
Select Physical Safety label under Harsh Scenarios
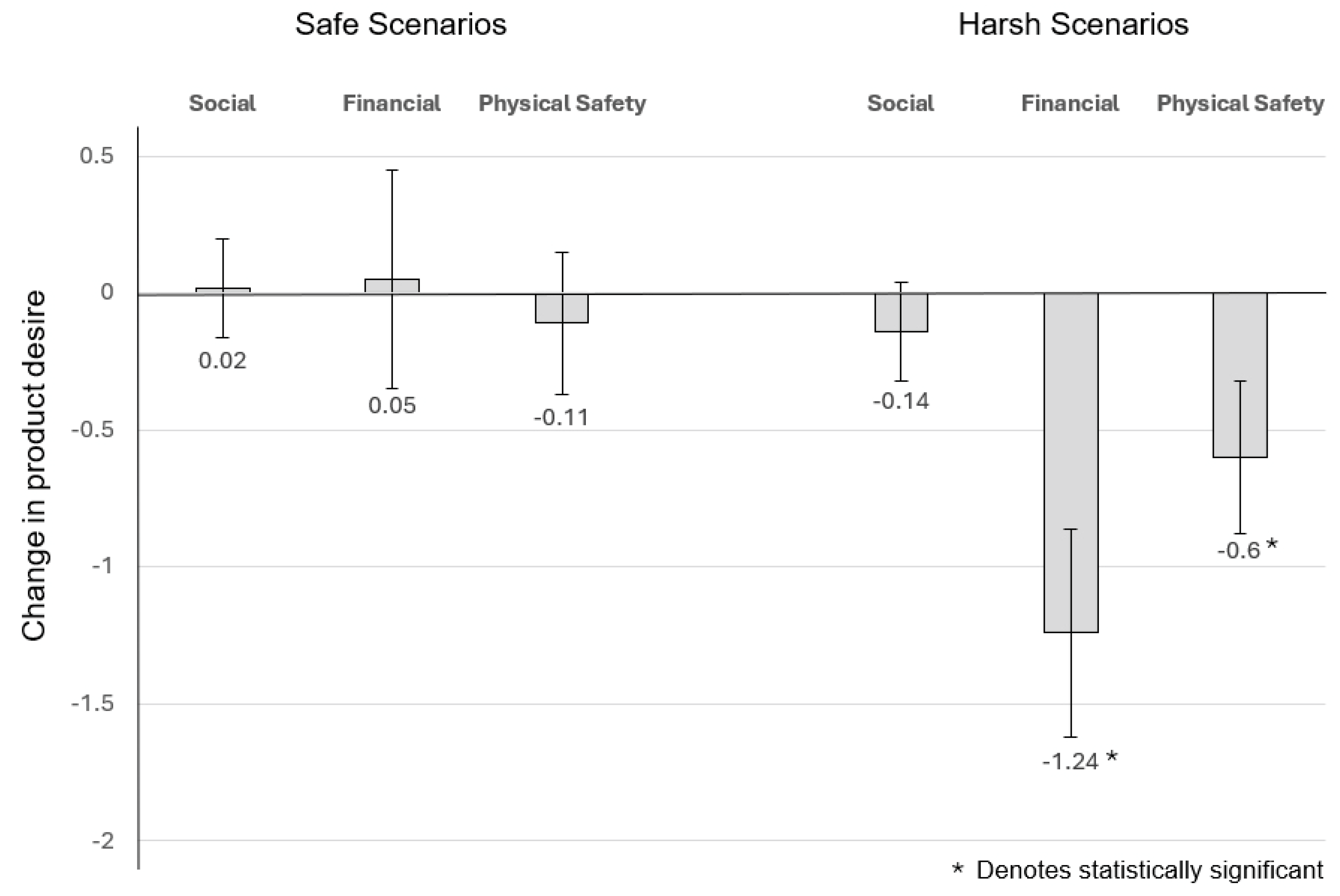point(1240,104)
